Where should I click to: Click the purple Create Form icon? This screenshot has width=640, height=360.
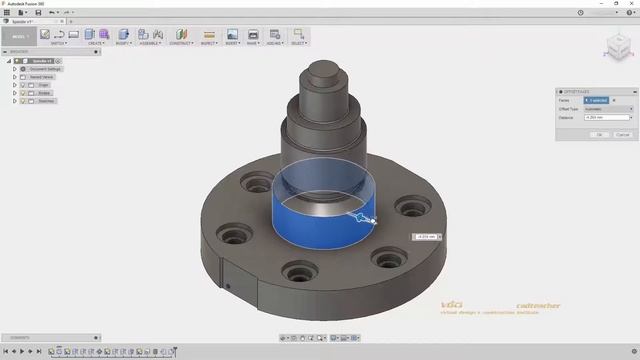coord(104,34)
